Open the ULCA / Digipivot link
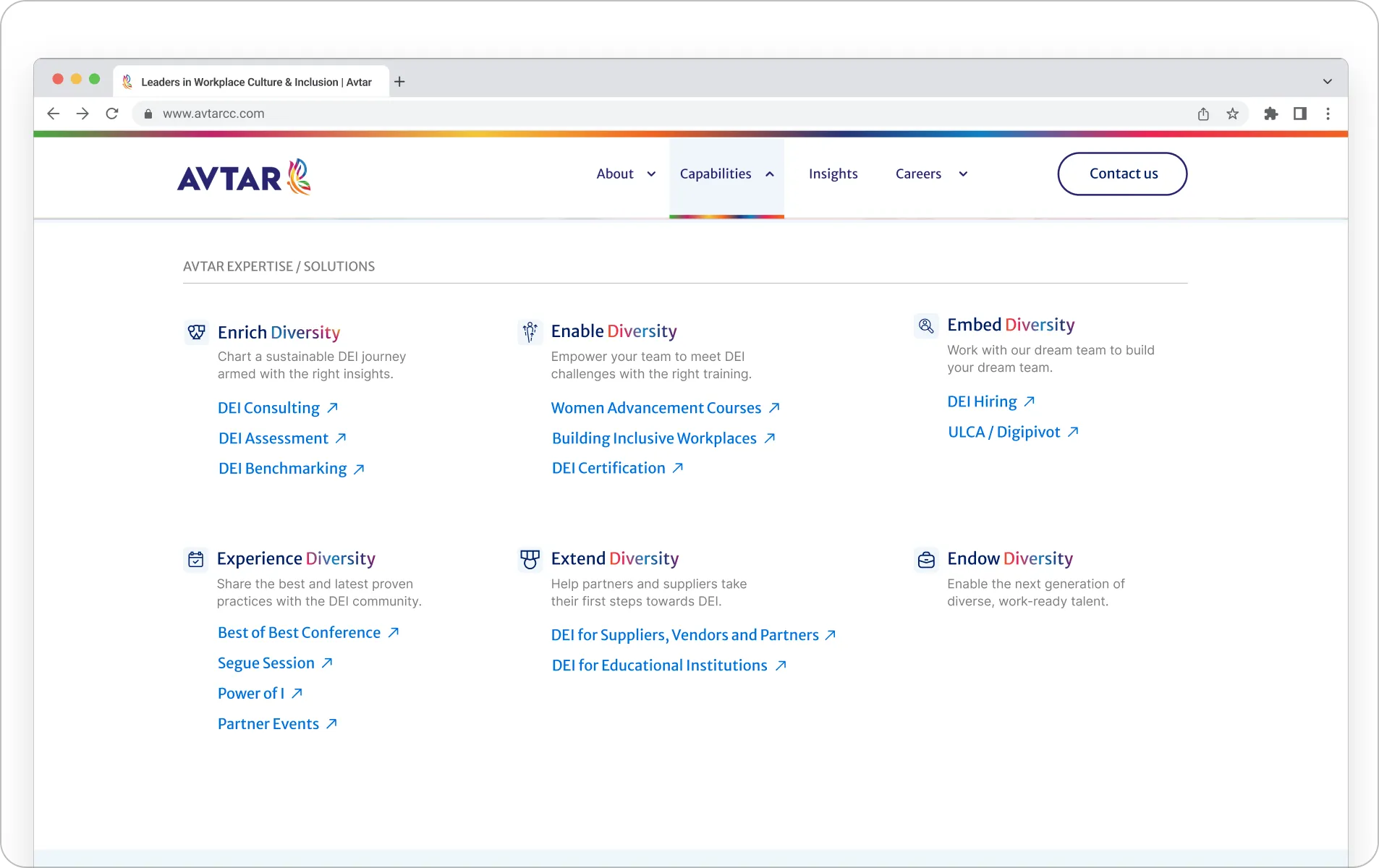The height and width of the screenshot is (868, 1379). click(1004, 432)
